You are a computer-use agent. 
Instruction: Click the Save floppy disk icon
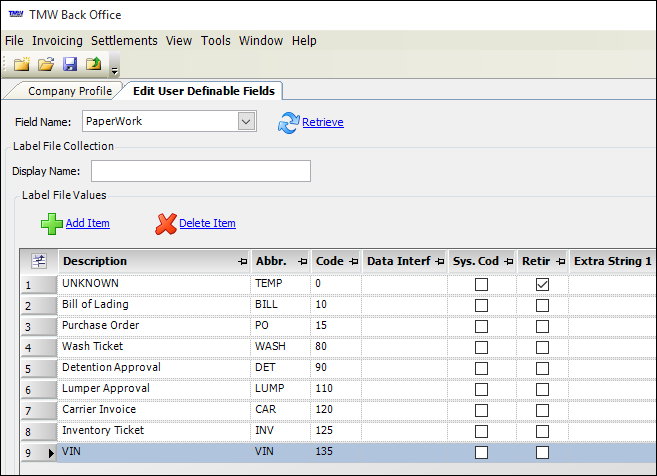[70, 65]
